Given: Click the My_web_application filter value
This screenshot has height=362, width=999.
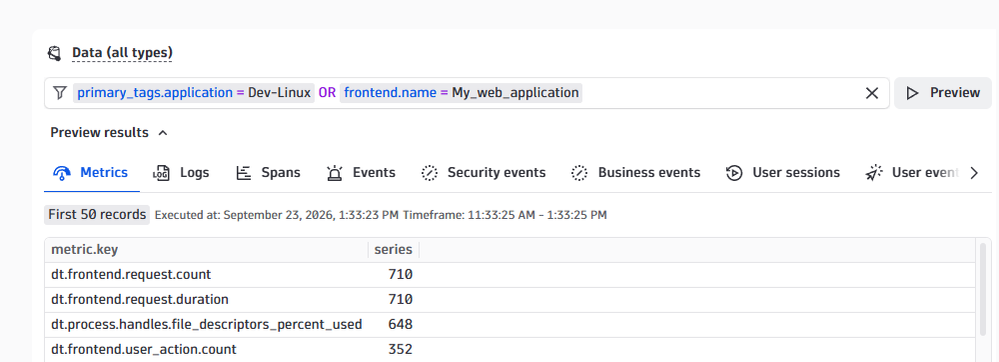Looking at the screenshot, I should click(x=515, y=93).
